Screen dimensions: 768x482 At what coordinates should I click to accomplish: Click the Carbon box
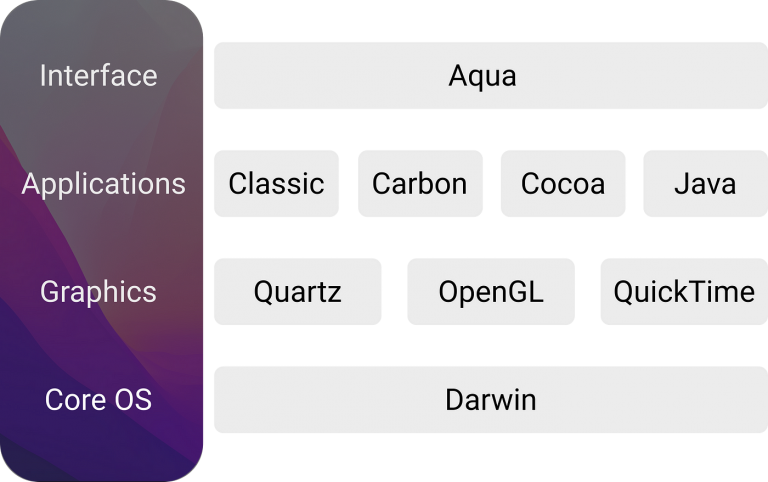pyautogui.click(x=420, y=184)
